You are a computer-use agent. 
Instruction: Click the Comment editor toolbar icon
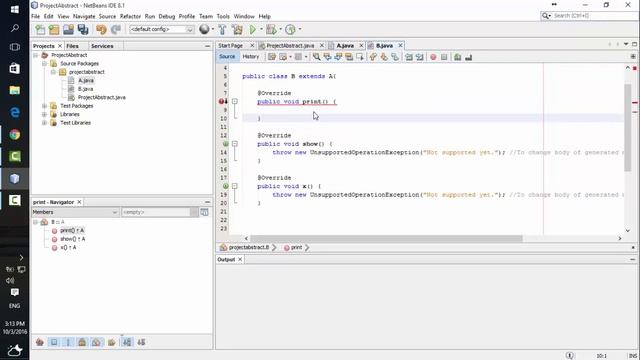tap(458, 57)
